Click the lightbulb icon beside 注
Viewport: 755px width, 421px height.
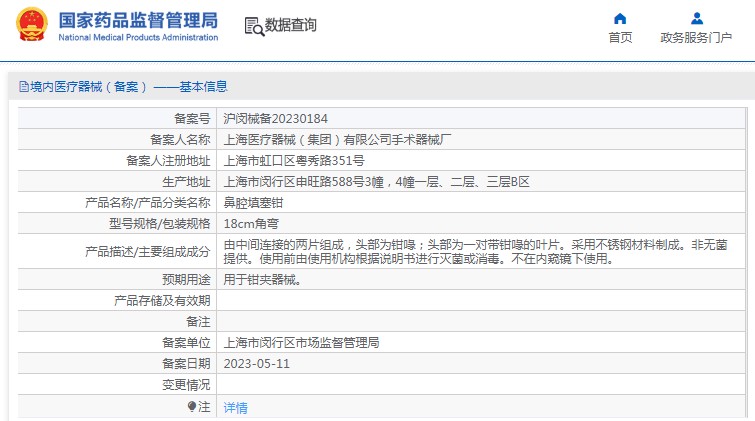pyautogui.click(x=192, y=407)
